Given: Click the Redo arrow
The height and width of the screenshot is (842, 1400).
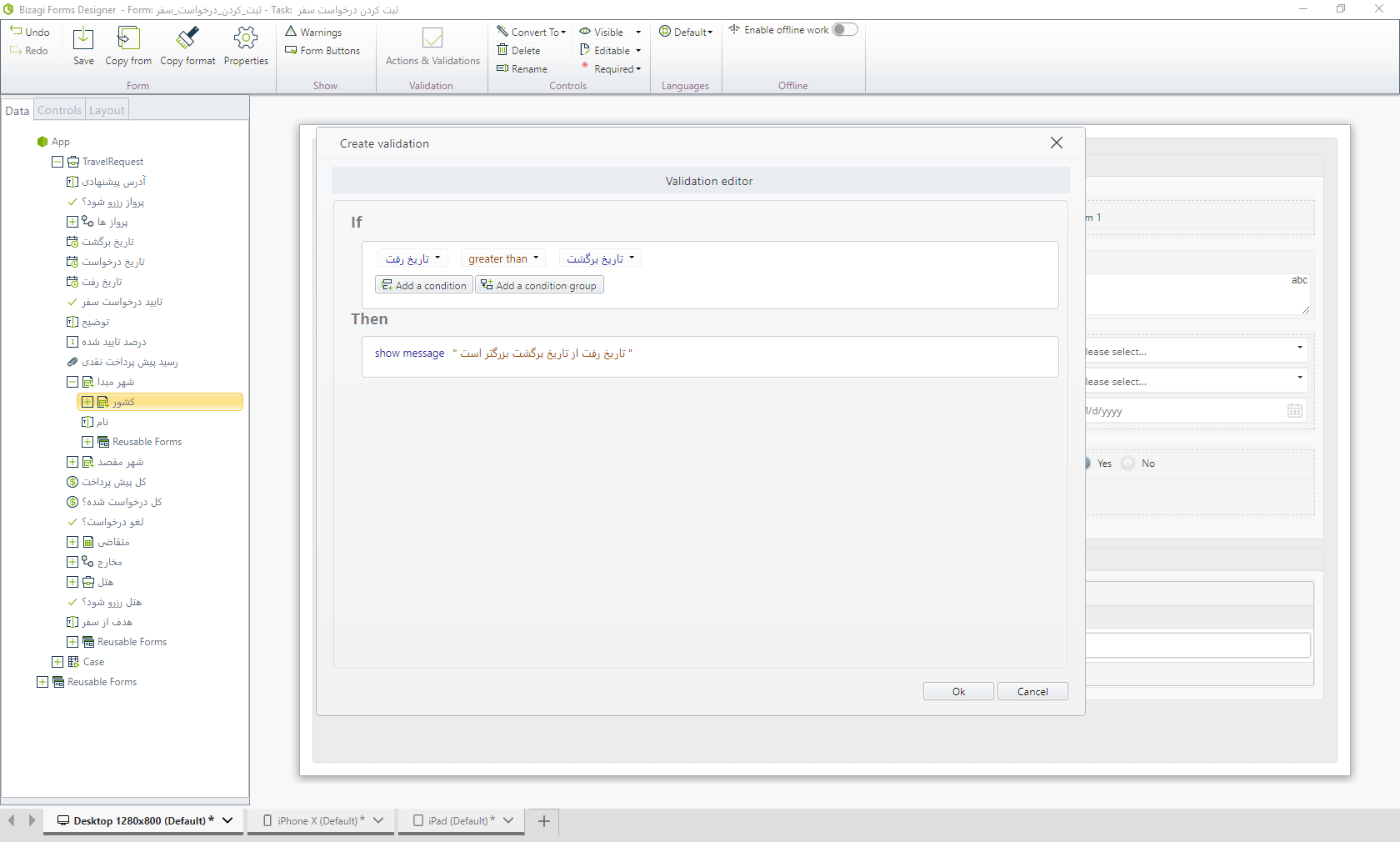Looking at the screenshot, I should (x=17, y=50).
